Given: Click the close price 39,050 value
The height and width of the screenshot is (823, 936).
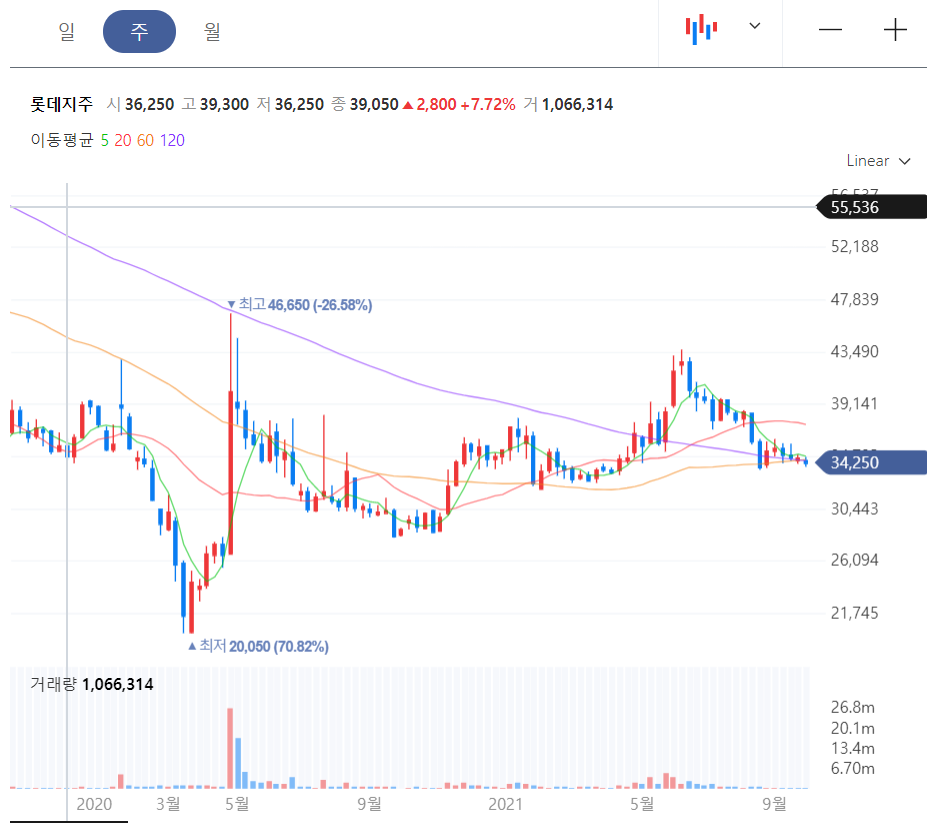Looking at the screenshot, I should [374, 104].
